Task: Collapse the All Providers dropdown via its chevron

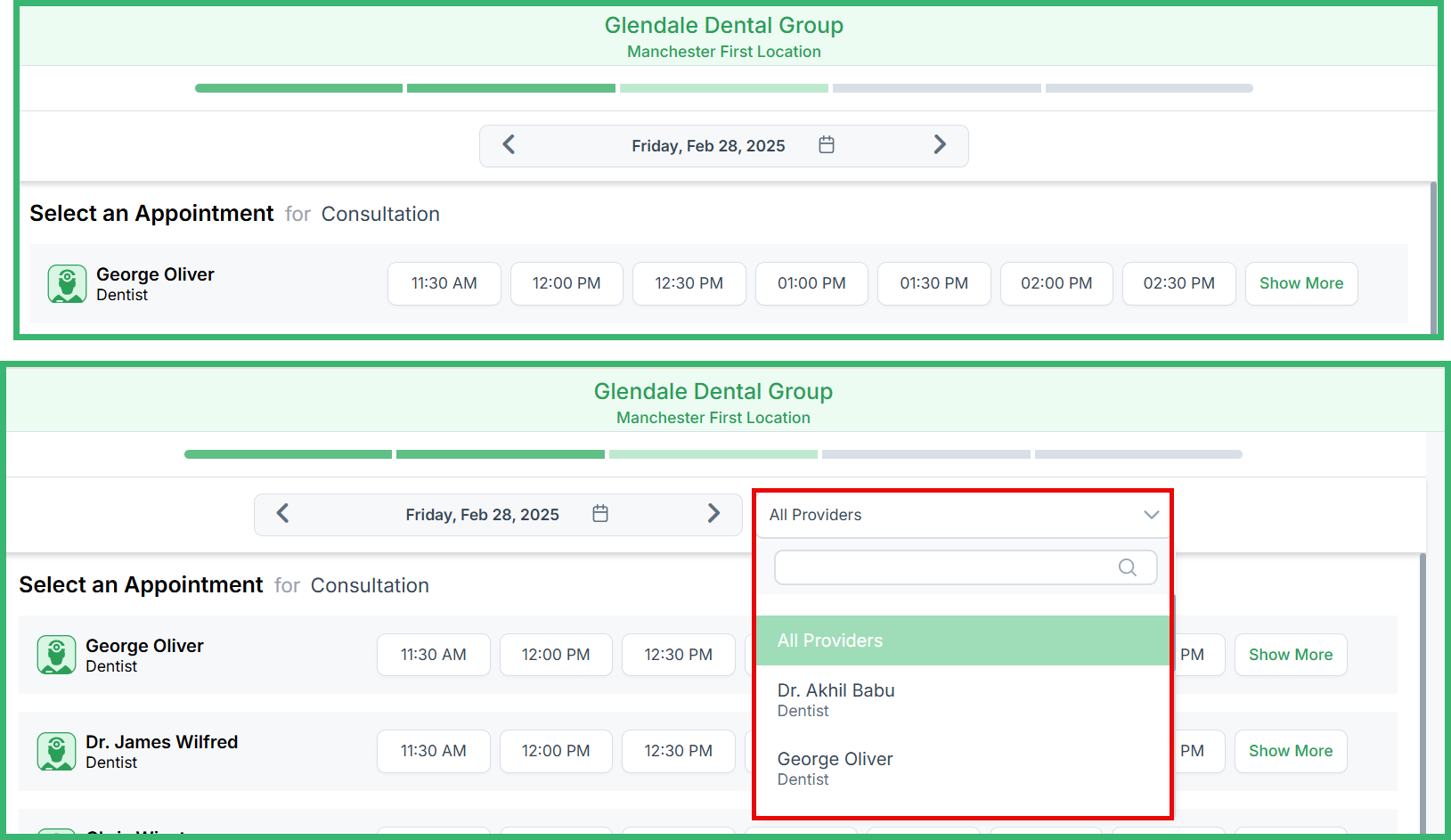Action: (x=1151, y=515)
